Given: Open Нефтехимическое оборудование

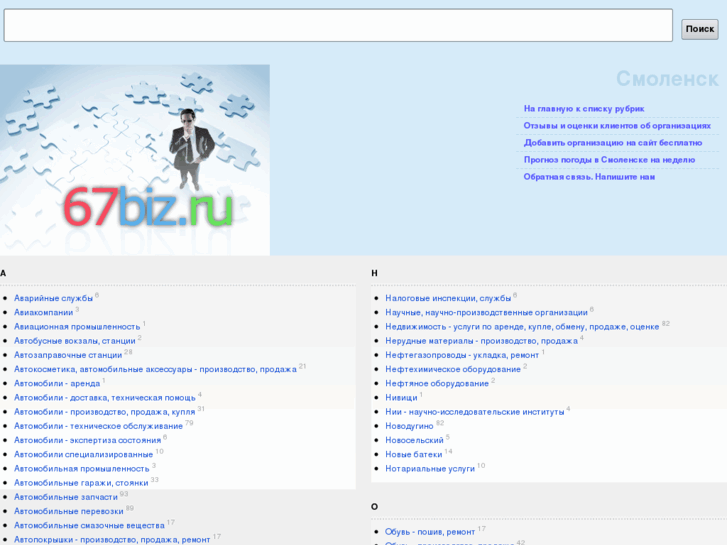Looking at the screenshot, I should tap(453, 369).
